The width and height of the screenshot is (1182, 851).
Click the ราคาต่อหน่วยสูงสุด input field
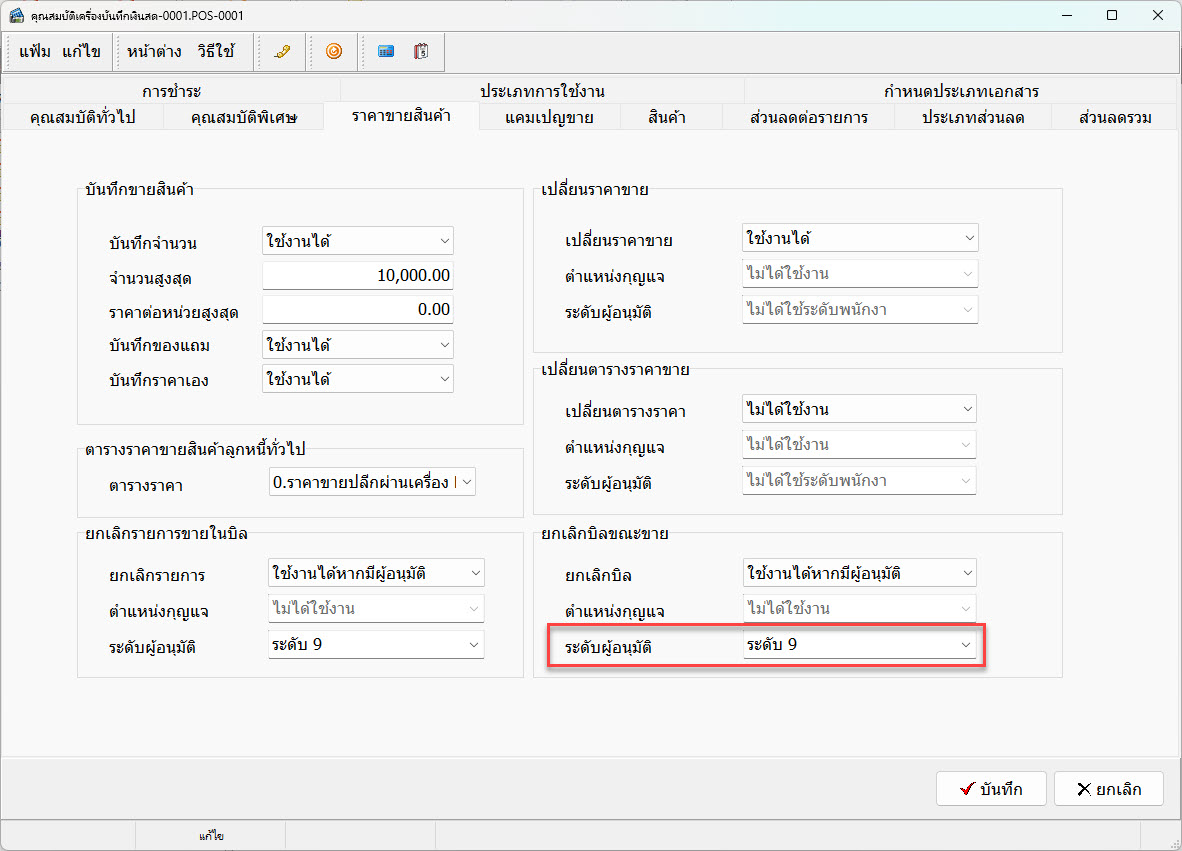click(x=357, y=310)
